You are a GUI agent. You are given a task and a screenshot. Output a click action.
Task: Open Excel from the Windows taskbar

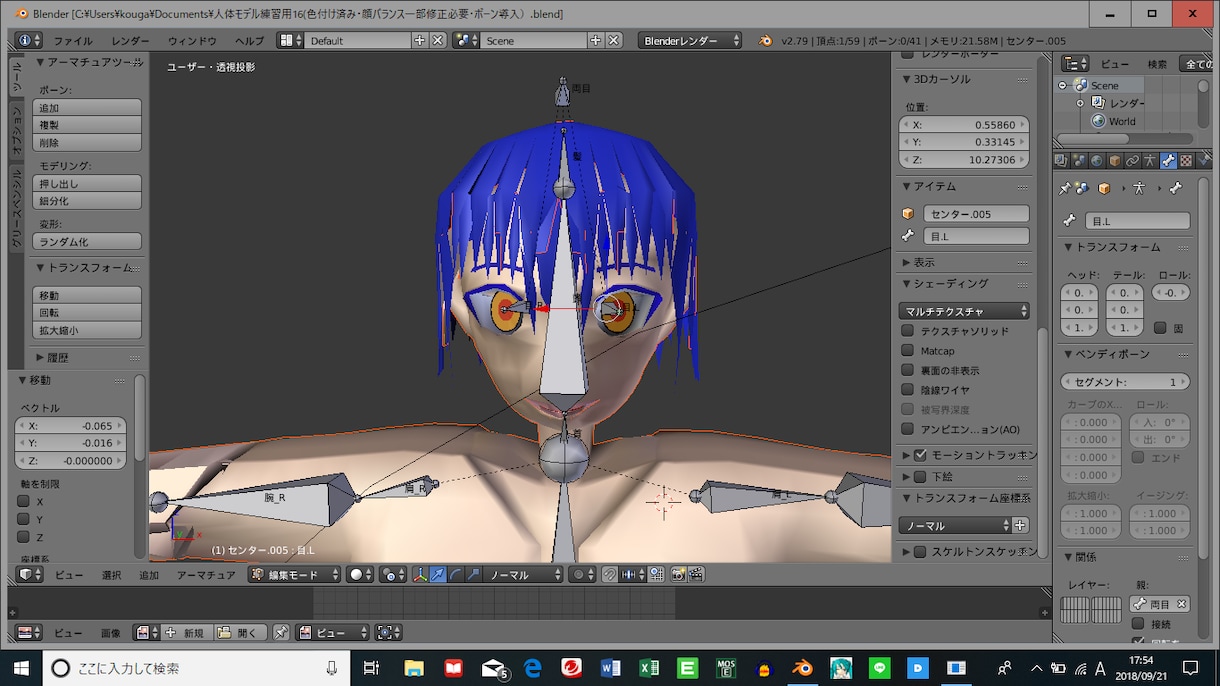click(x=648, y=668)
